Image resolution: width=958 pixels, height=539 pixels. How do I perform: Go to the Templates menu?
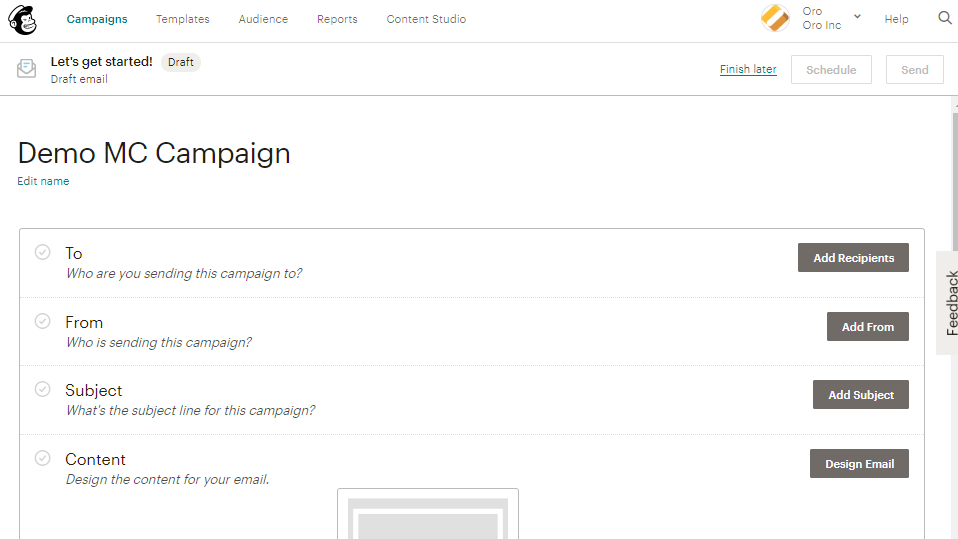[x=183, y=19]
